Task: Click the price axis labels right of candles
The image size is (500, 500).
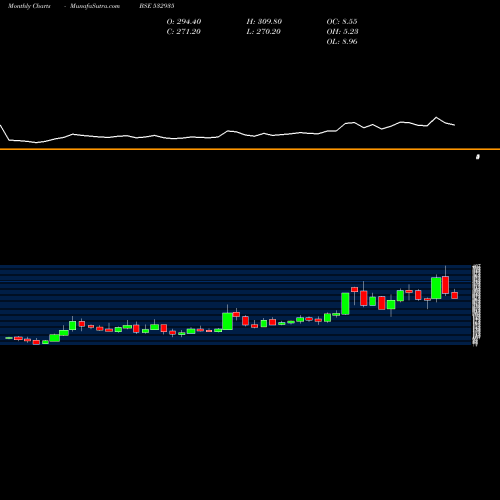Action: [476, 305]
